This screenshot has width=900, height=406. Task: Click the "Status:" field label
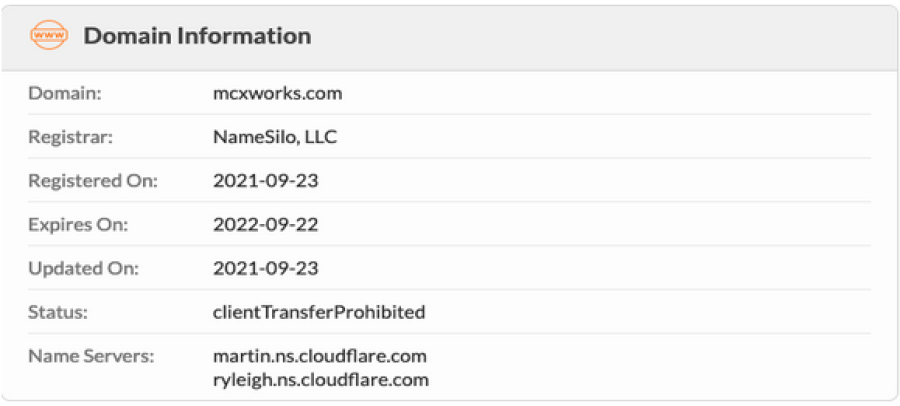pyautogui.click(x=59, y=312)
